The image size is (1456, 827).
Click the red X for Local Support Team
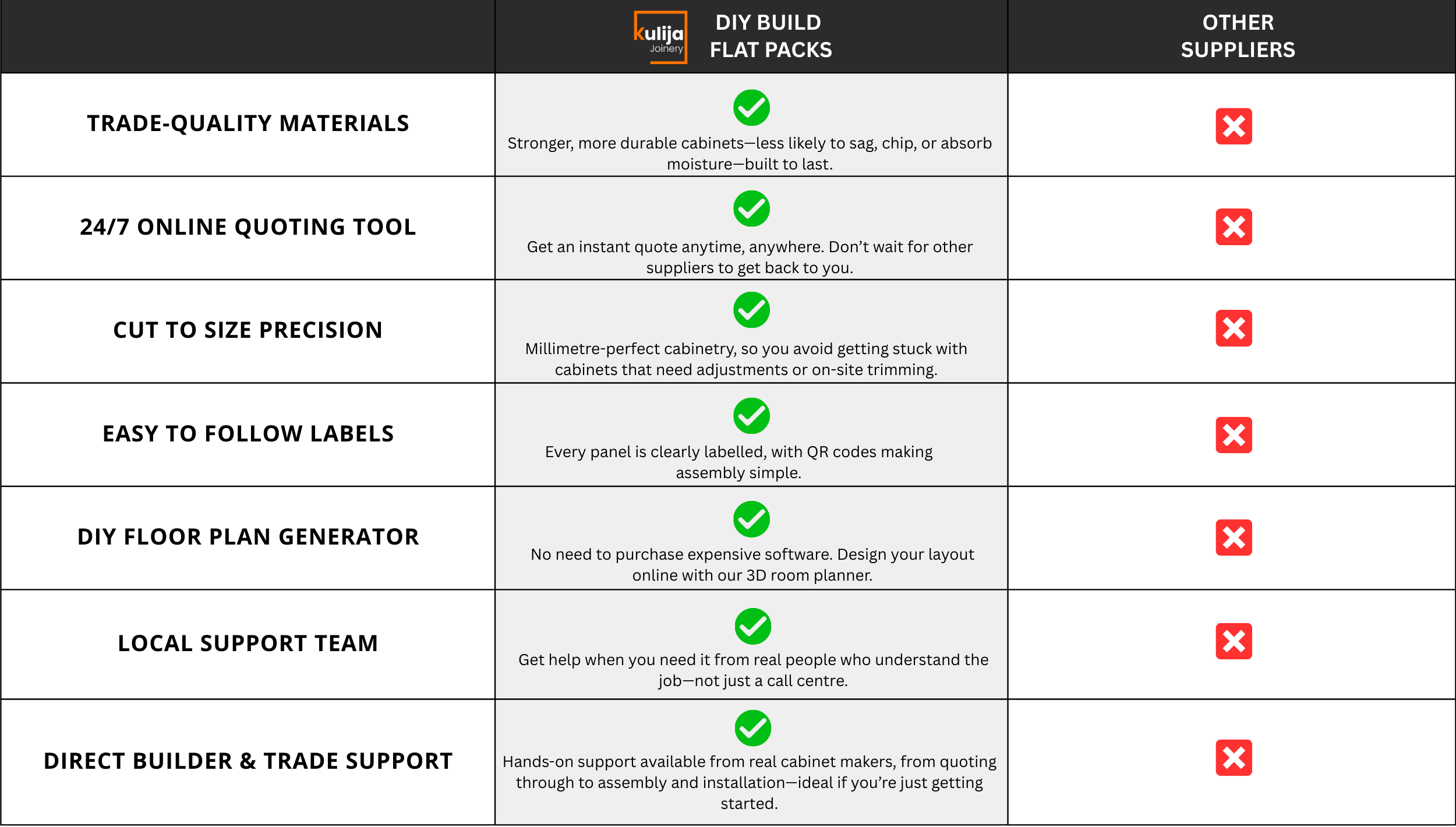point(1234,641)
